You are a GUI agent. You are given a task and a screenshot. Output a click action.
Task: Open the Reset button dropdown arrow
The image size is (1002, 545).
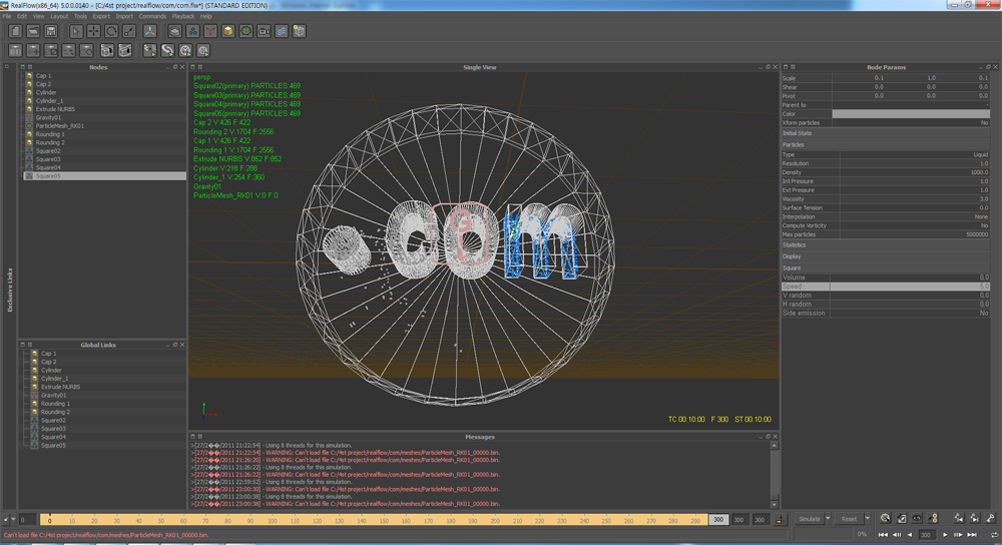click(867, 519)
